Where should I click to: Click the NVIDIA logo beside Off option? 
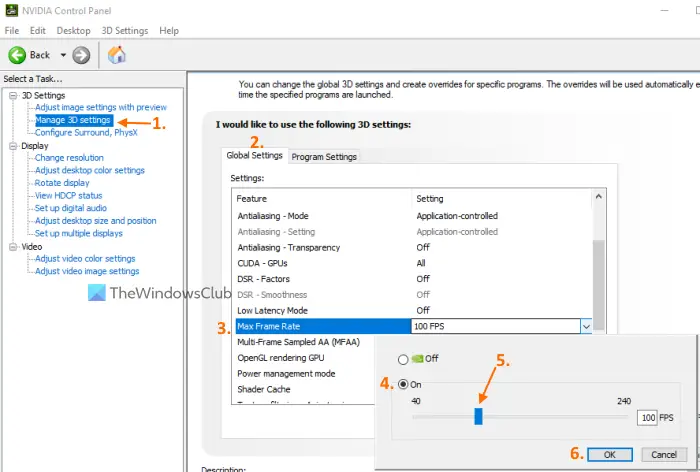click(417, 359)
